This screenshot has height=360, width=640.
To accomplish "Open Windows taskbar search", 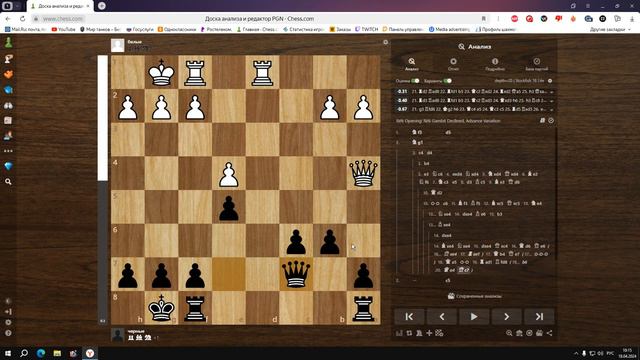I will coord(24,353).
